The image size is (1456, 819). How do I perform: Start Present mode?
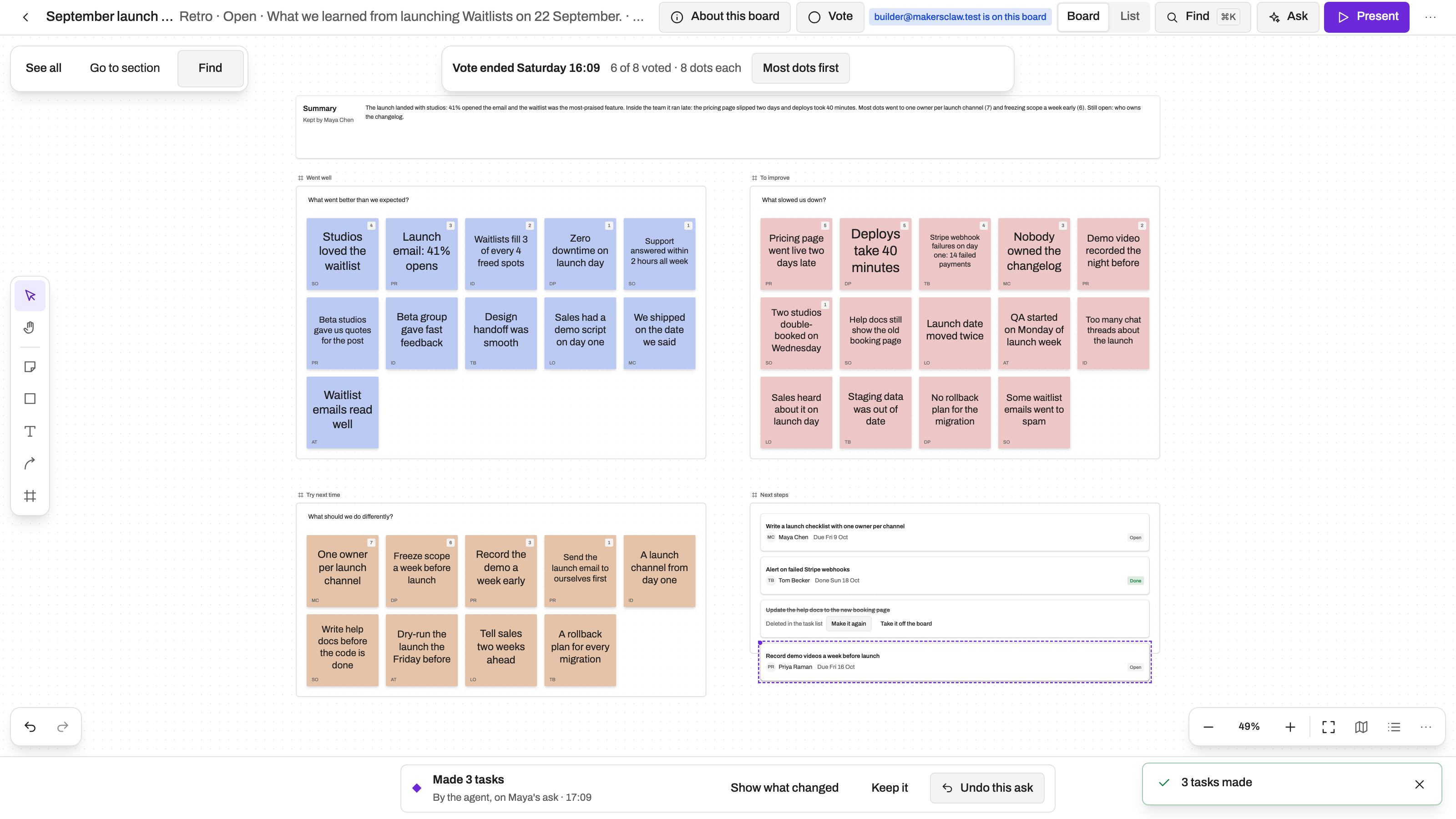tap(1366, 16)
